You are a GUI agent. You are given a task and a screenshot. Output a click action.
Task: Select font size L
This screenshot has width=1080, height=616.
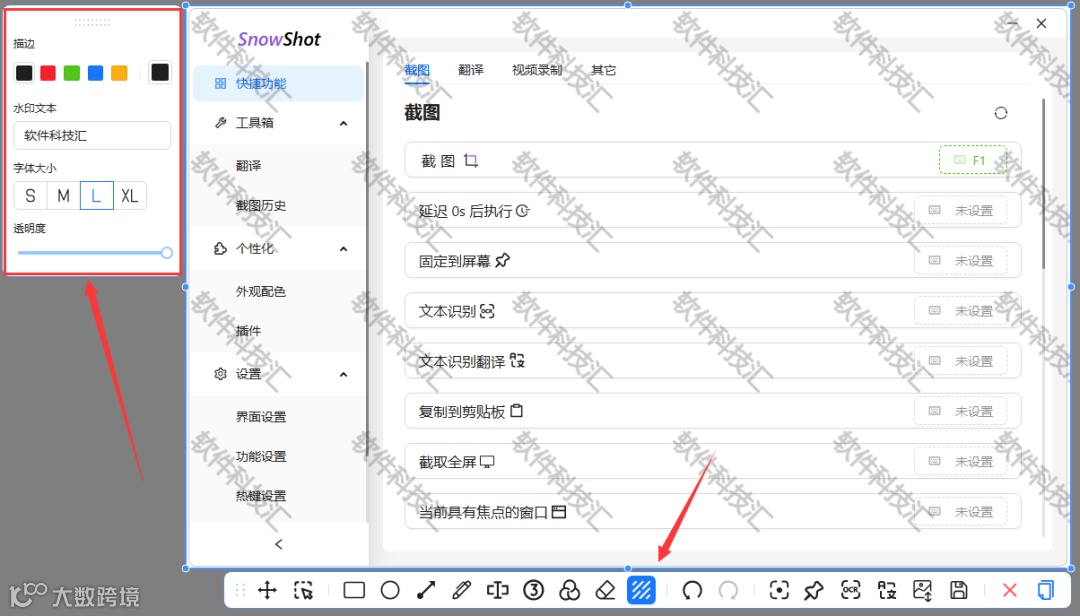(96, 196)
